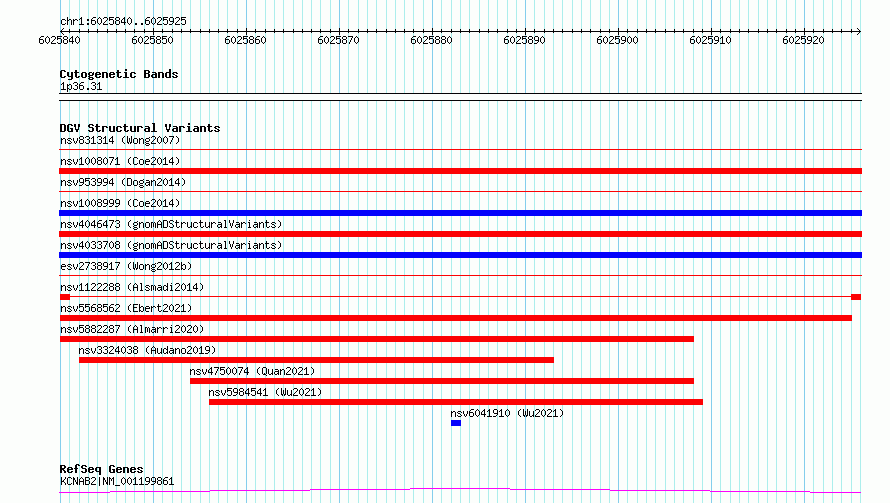
Task: Click the 6025890 ruler position label
Action: click(x=524, y=40)
